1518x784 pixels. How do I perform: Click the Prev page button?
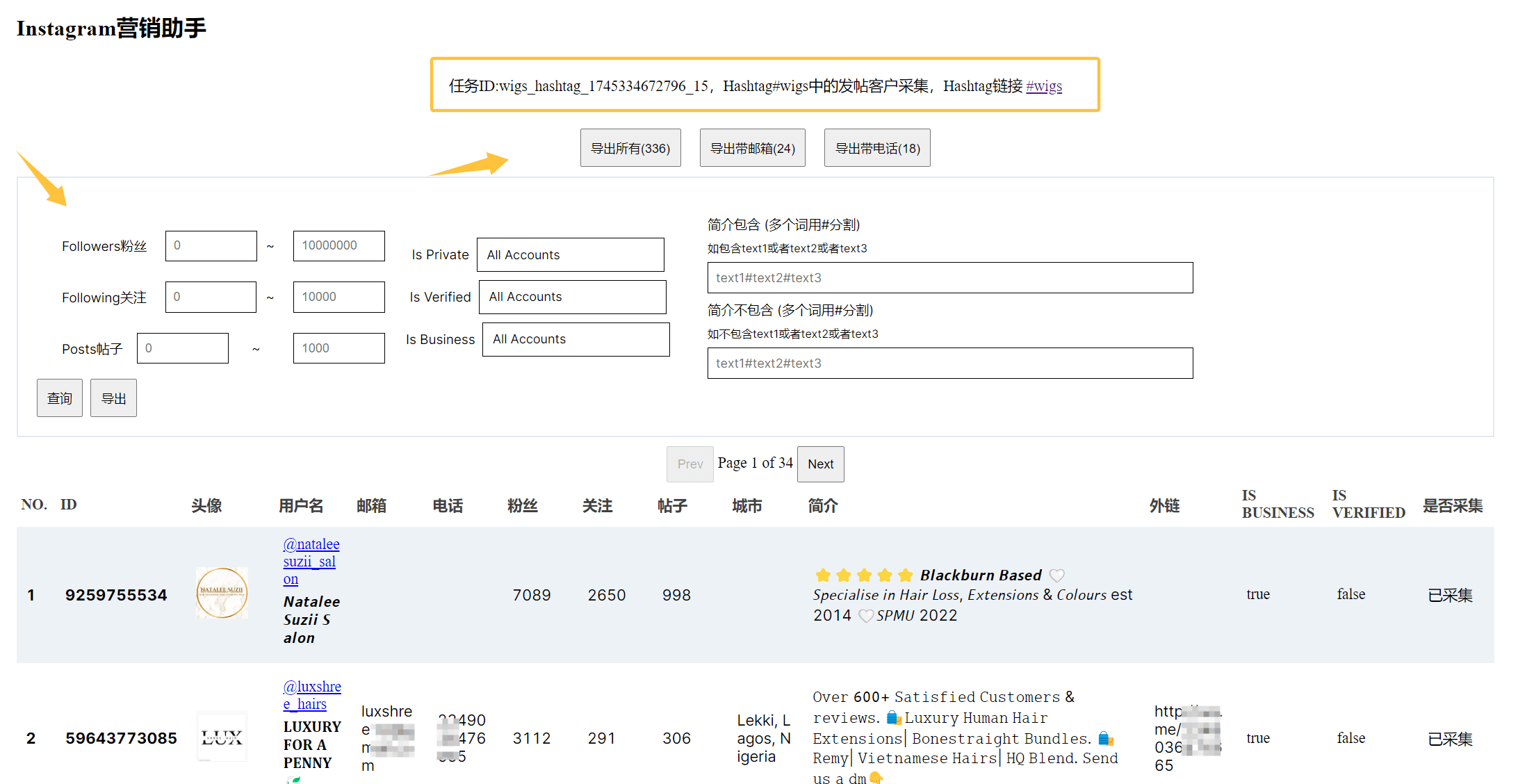click(x=689, y=464)
